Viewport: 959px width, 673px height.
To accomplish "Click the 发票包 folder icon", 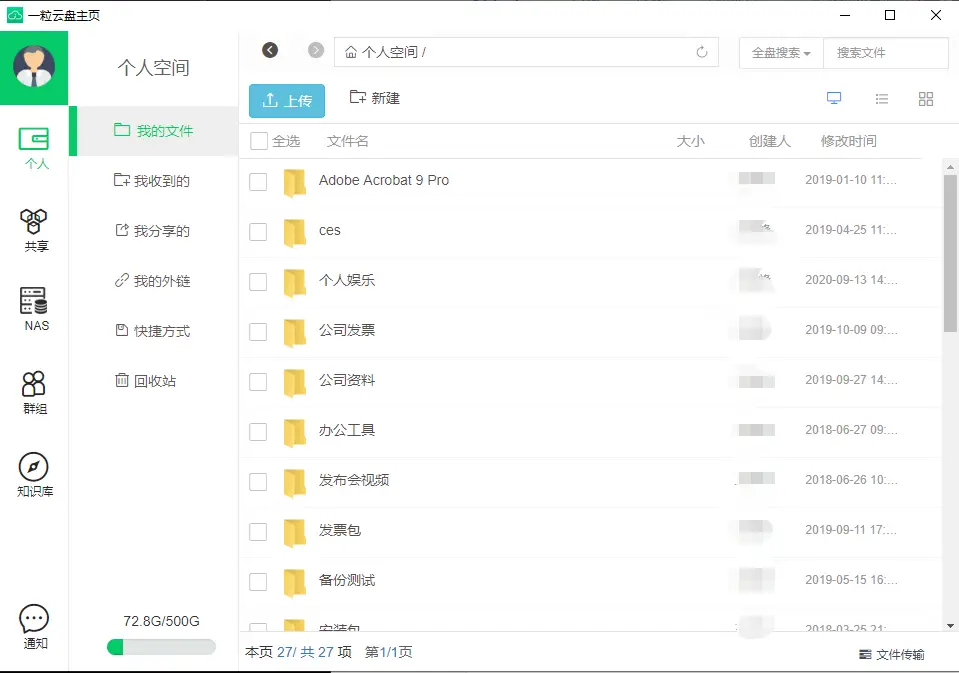I will tap(294, 533).
